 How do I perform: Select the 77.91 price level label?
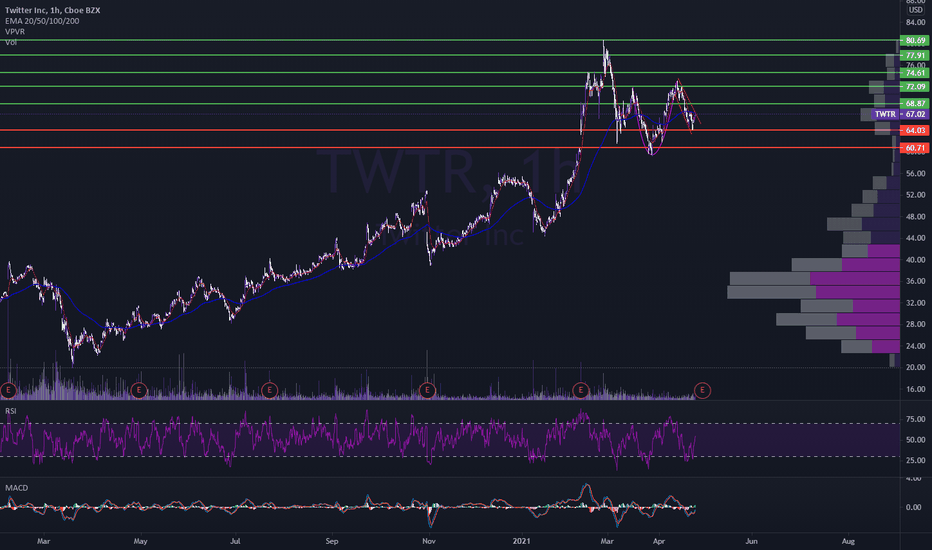tap(915, 55)
